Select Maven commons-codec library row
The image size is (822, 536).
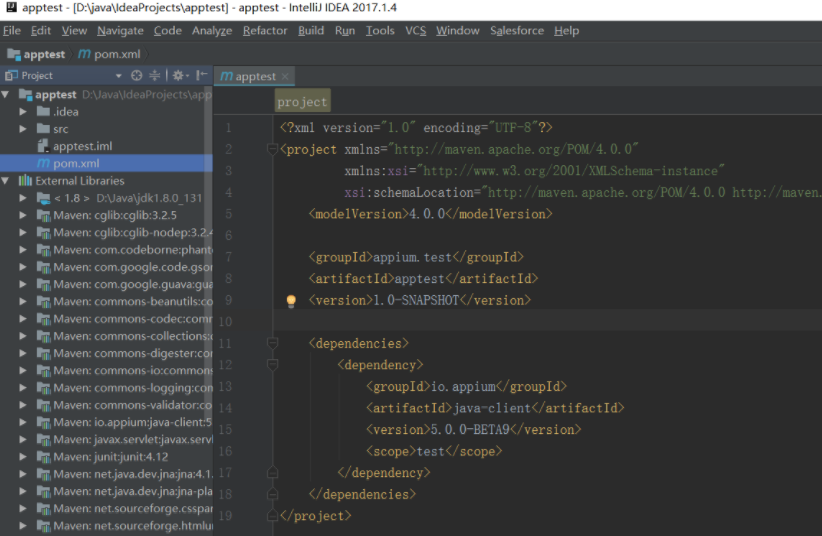[106, 319]
